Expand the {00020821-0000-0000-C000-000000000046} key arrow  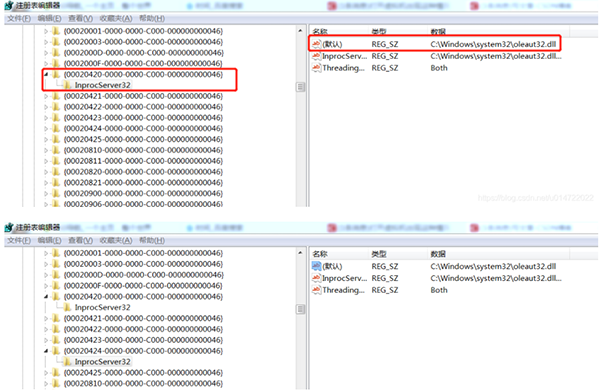pos(46,183)
